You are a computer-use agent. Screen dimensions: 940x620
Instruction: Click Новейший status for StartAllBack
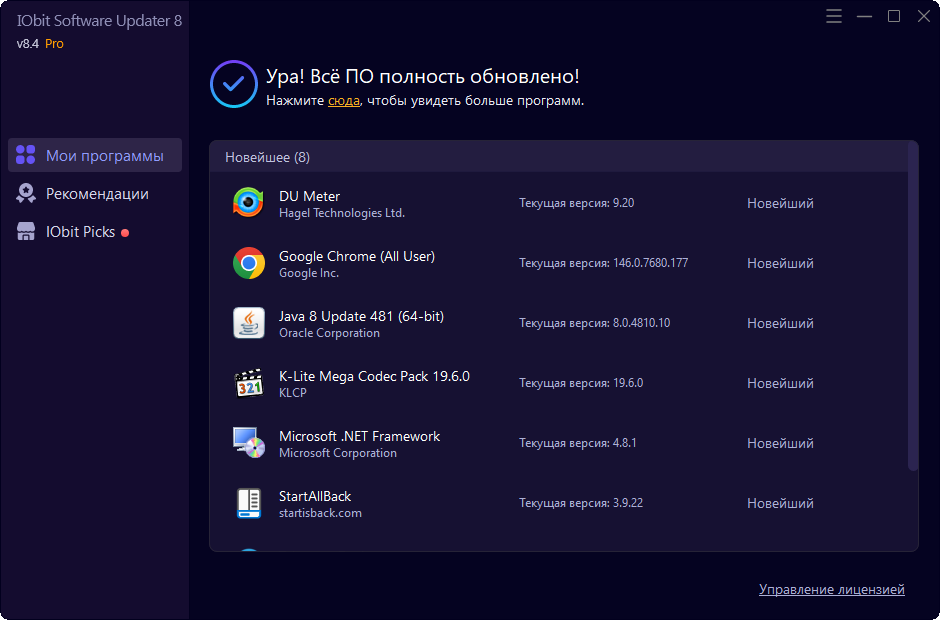coord(780,503)
